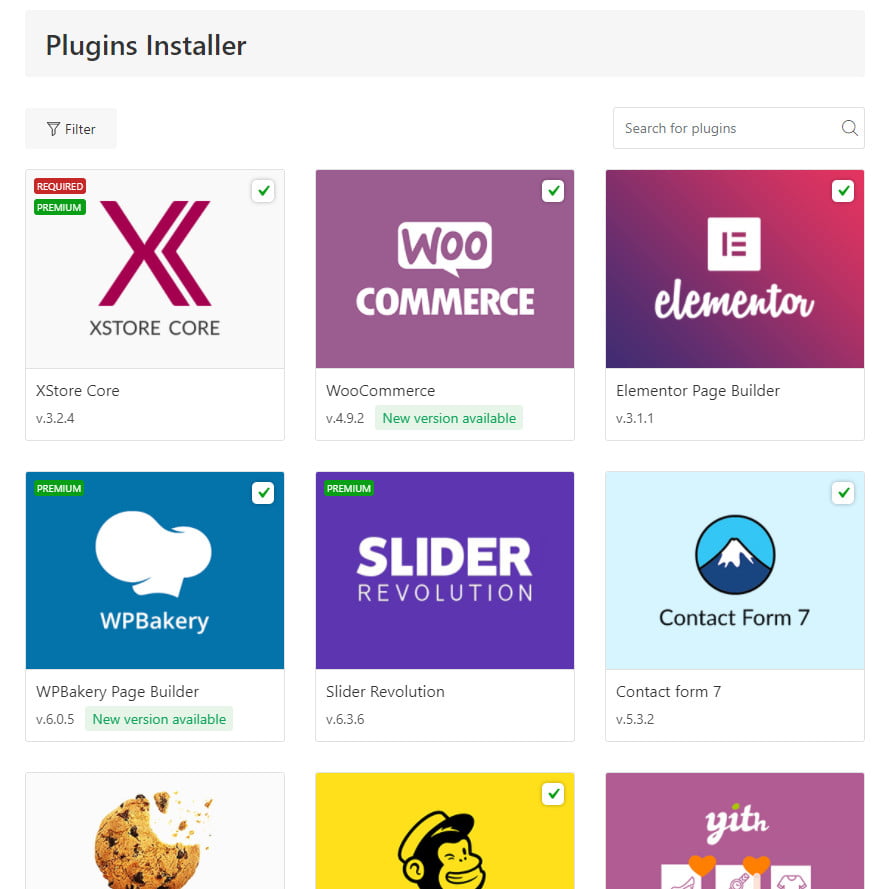Open the WooCommerce logo thumbnail

click(445, 269)
